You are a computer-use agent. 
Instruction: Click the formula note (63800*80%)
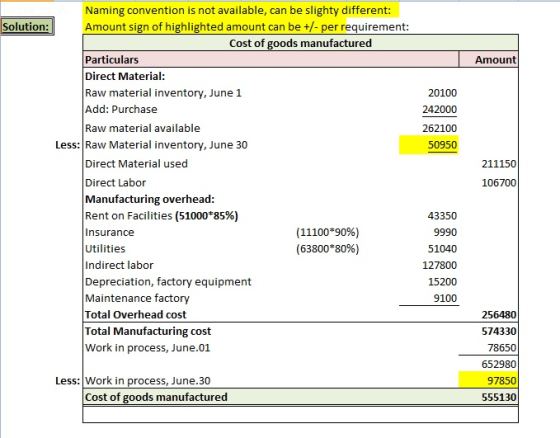point(328,249)
